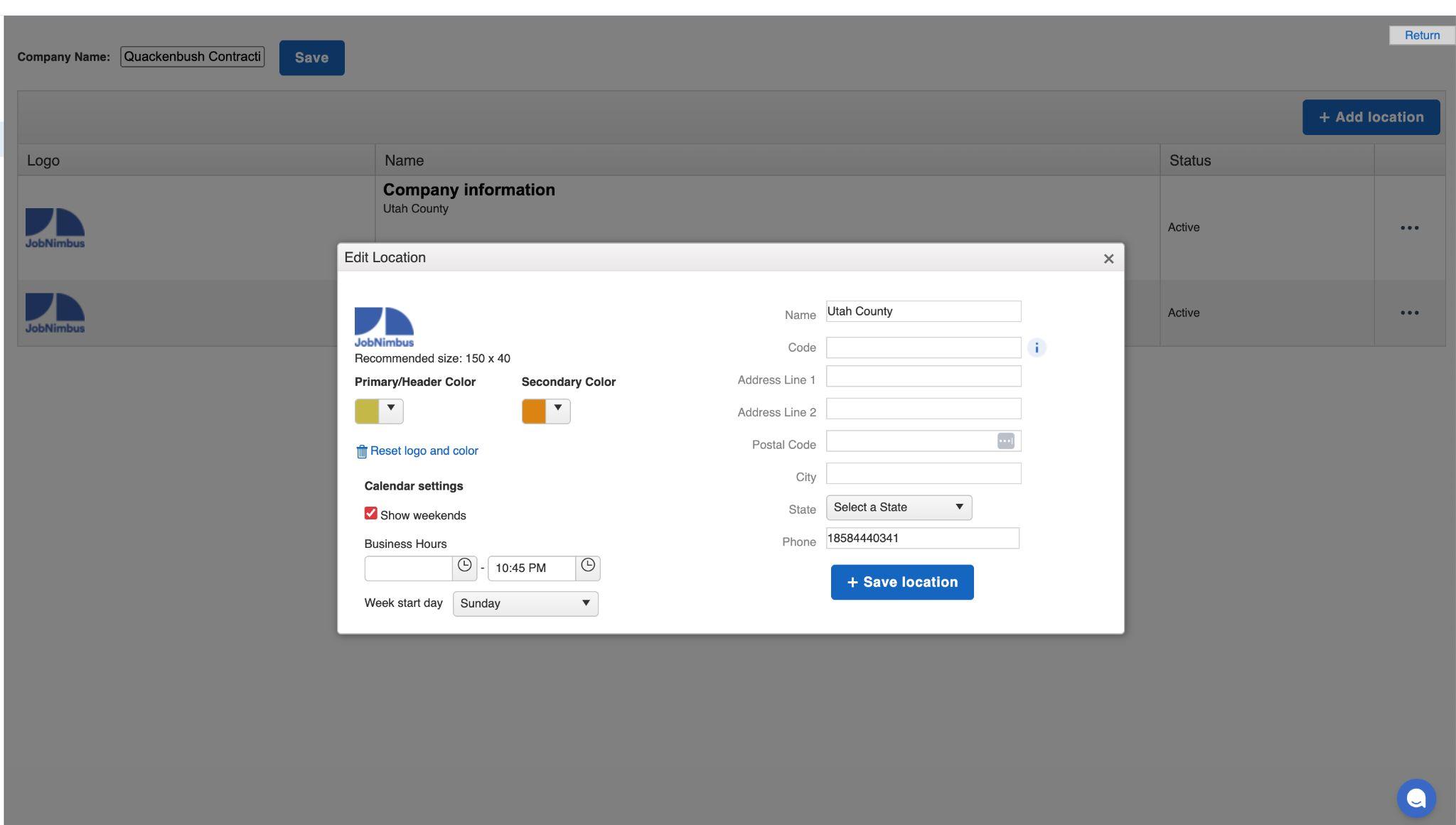This screenshot has height=825, width=1456.
Task: Close the Edit Location dialog
Action: point(1108,259)
